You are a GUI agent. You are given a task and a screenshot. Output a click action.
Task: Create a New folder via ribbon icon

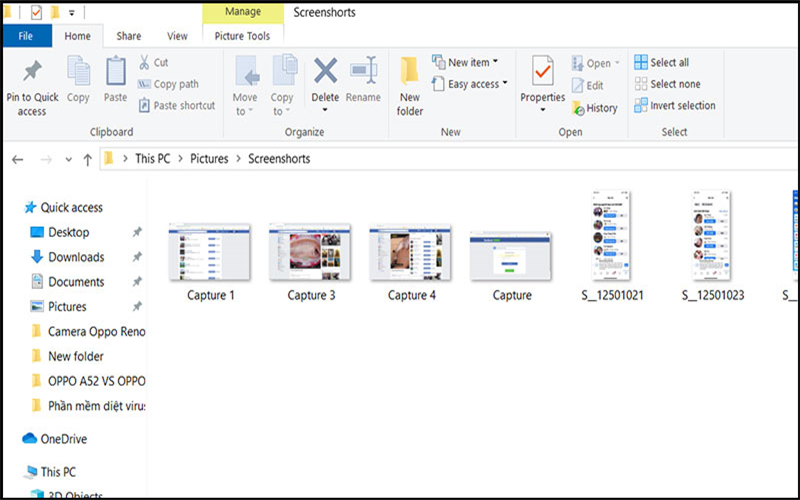[x=409, y=71]
